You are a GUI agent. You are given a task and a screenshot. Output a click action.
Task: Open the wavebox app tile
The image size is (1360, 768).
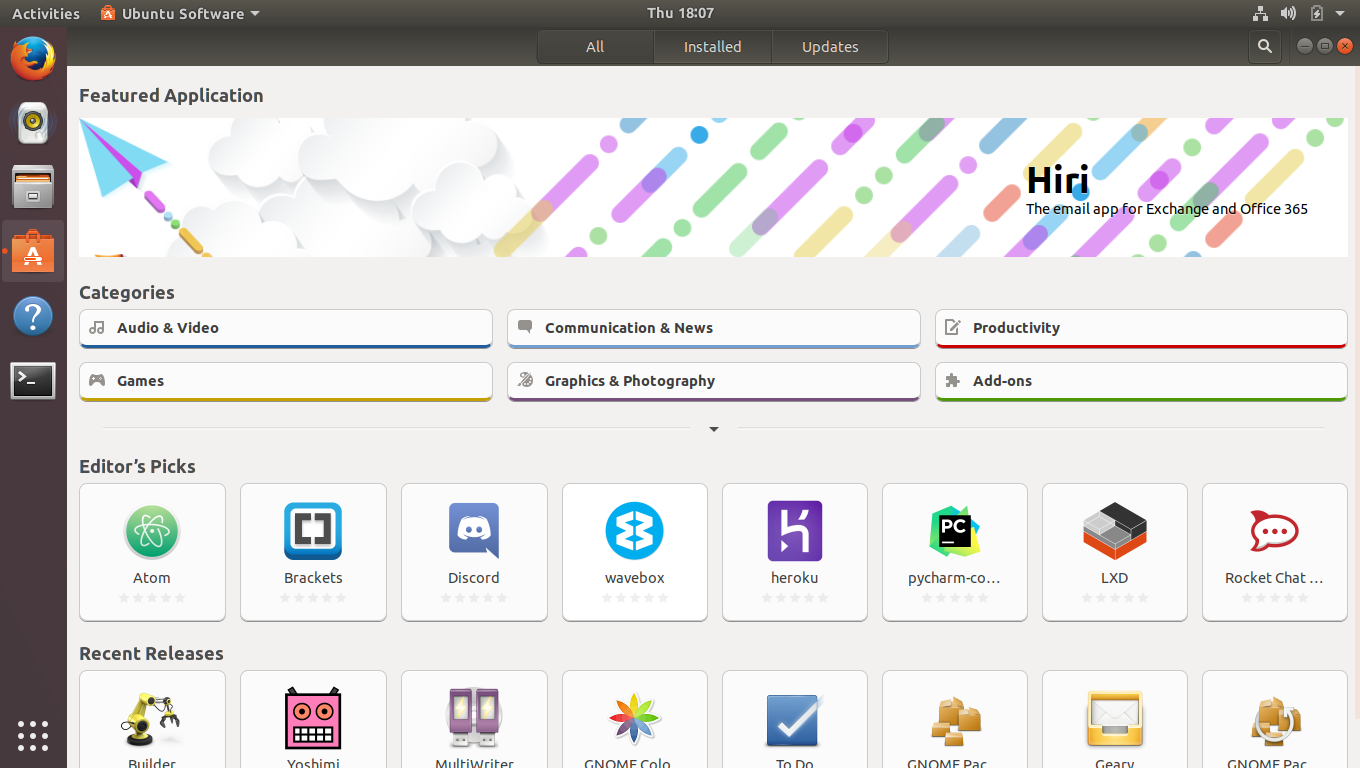(635, 552)
